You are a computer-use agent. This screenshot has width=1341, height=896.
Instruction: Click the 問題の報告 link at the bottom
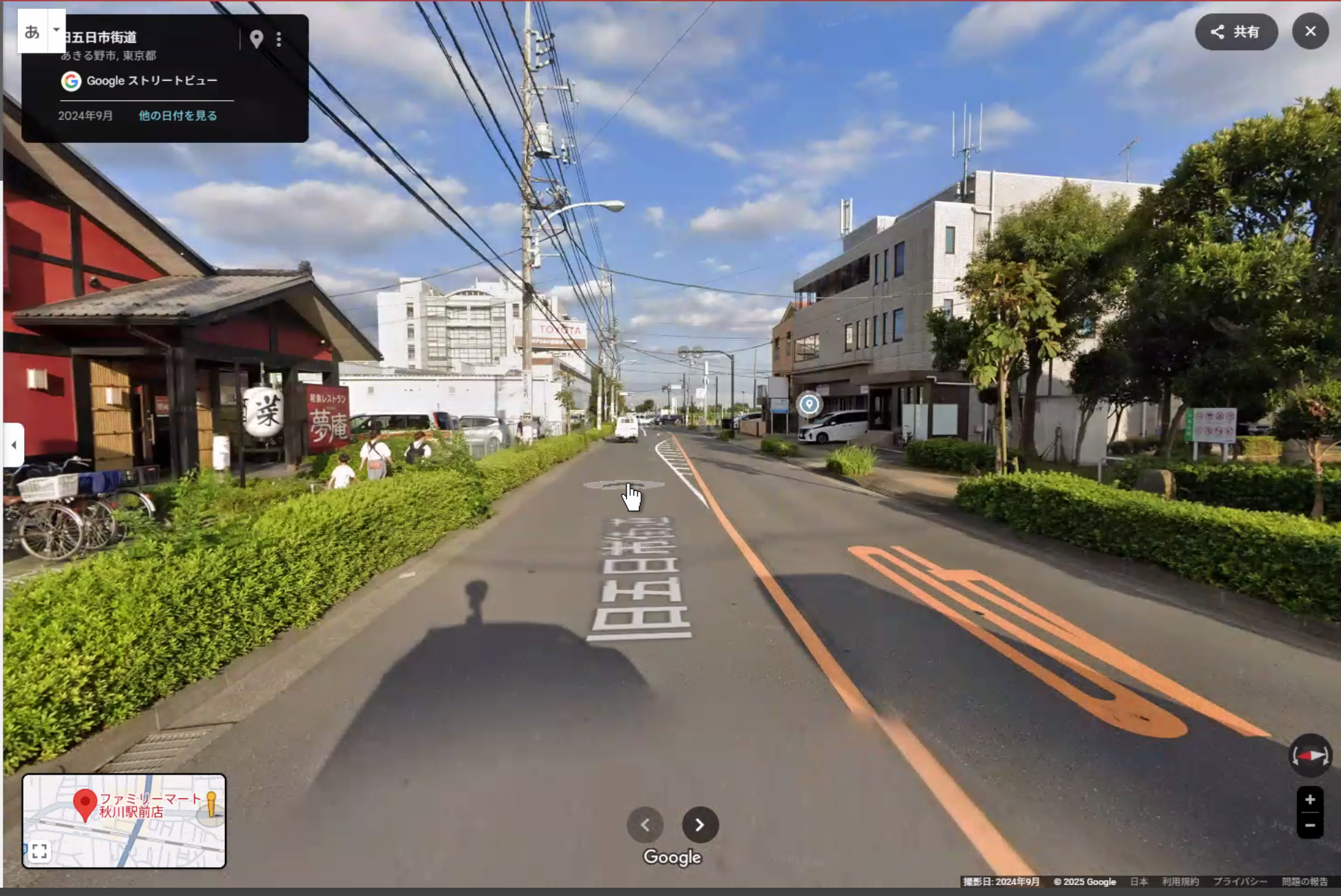pyautogui.click(x=1304, y=882)
